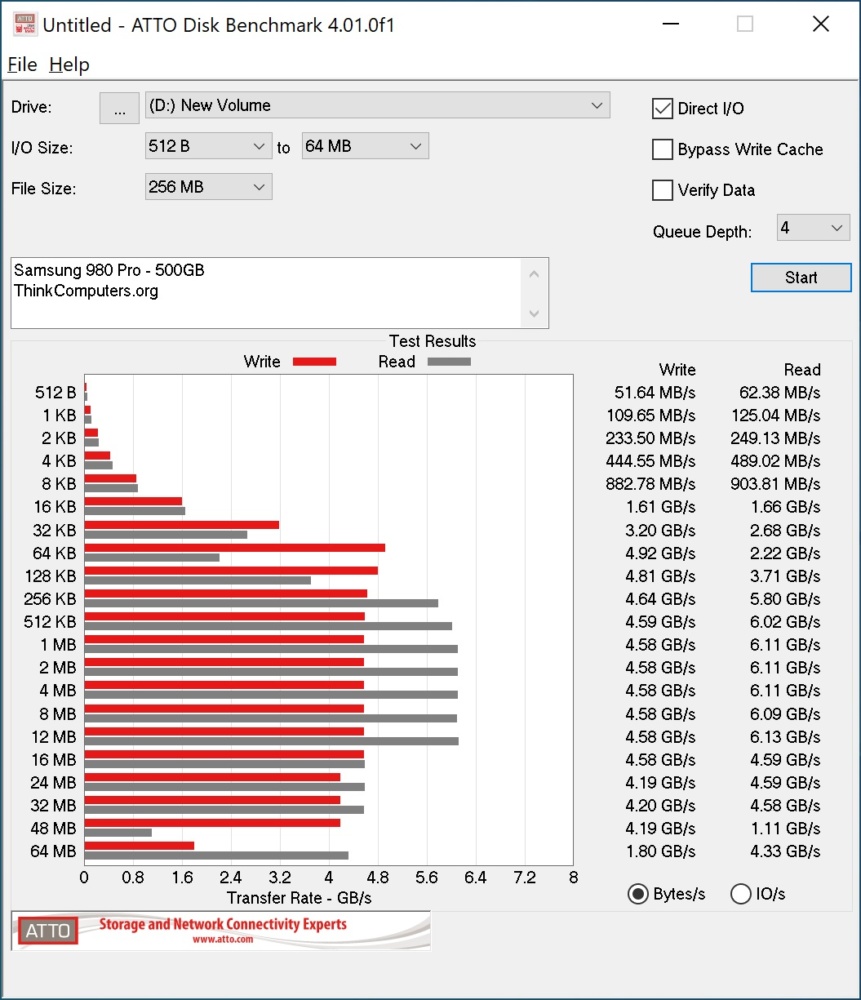Click the ATTO app icon in title bar

coord(24,24)
